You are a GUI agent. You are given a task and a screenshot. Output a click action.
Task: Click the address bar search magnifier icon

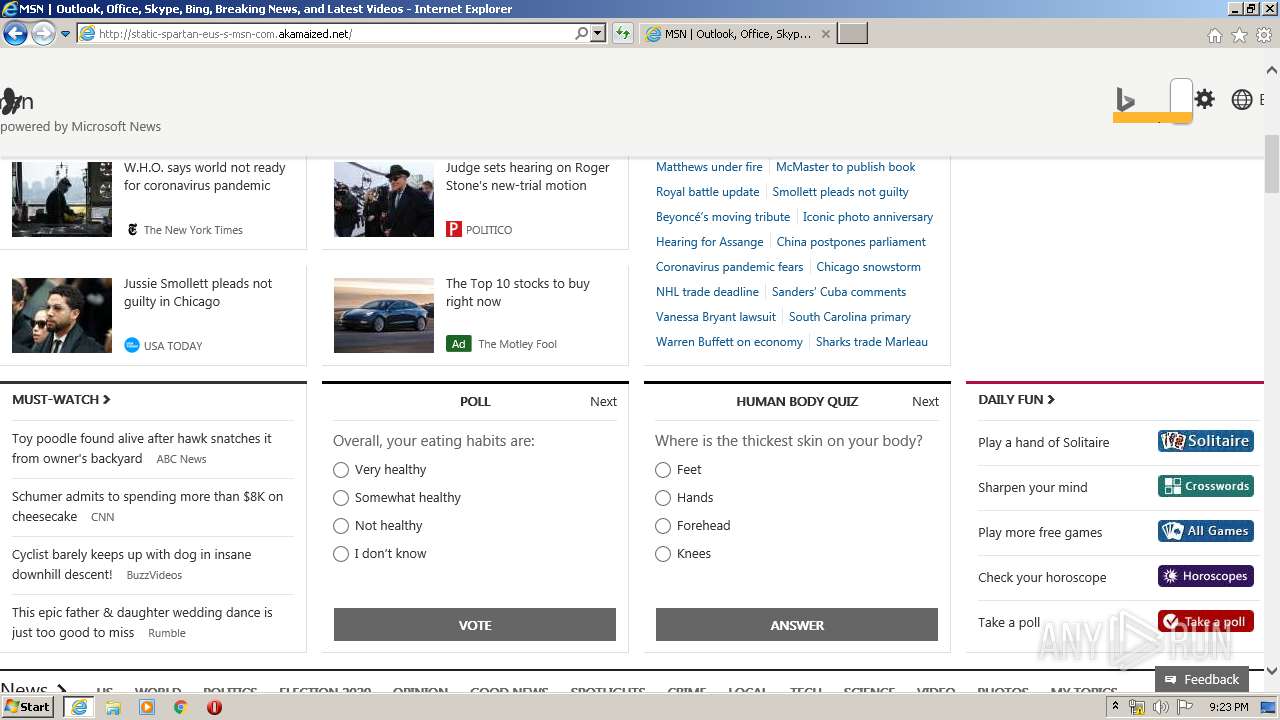point(581,33)
